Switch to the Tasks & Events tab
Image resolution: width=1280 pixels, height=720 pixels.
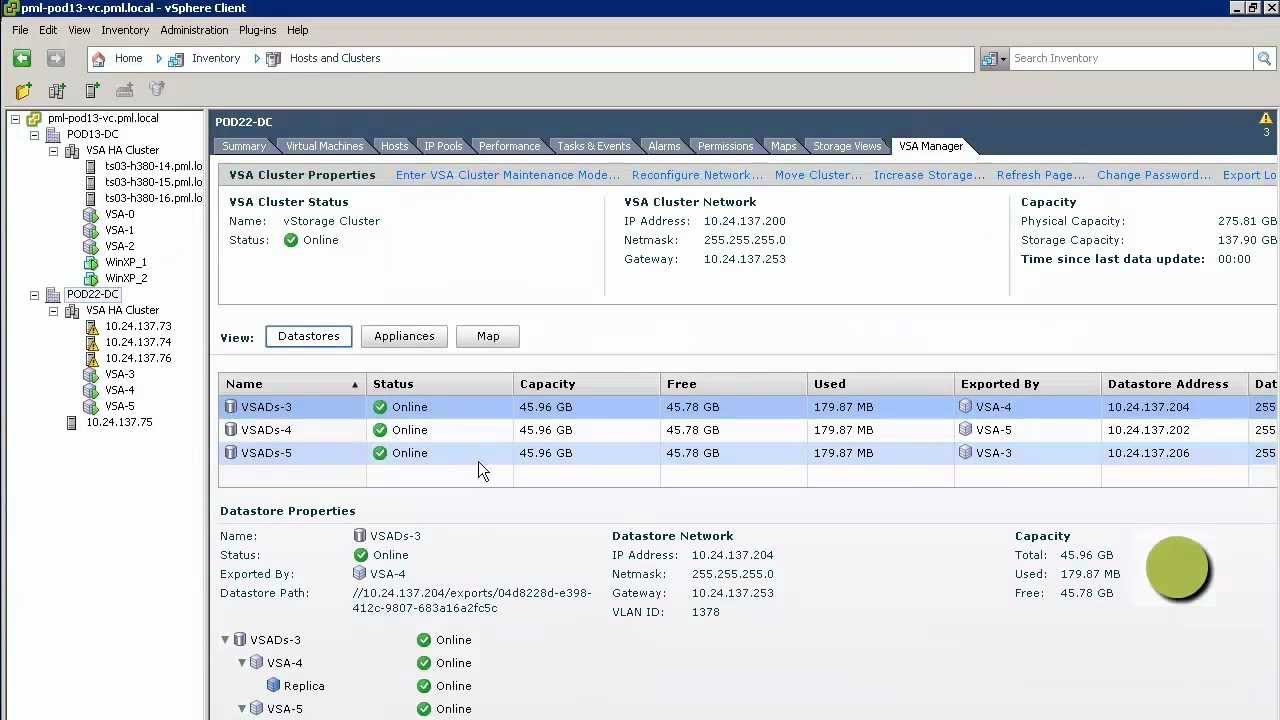coord(594,146)
